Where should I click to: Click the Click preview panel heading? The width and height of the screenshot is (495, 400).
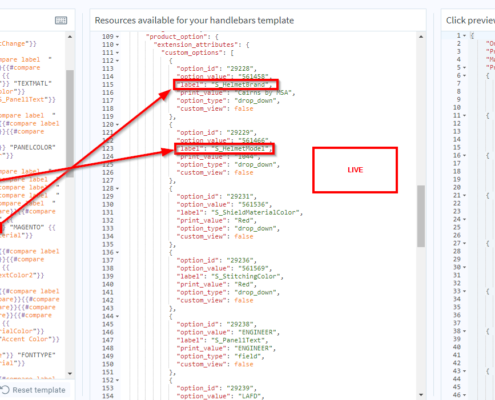click(470, 20)
